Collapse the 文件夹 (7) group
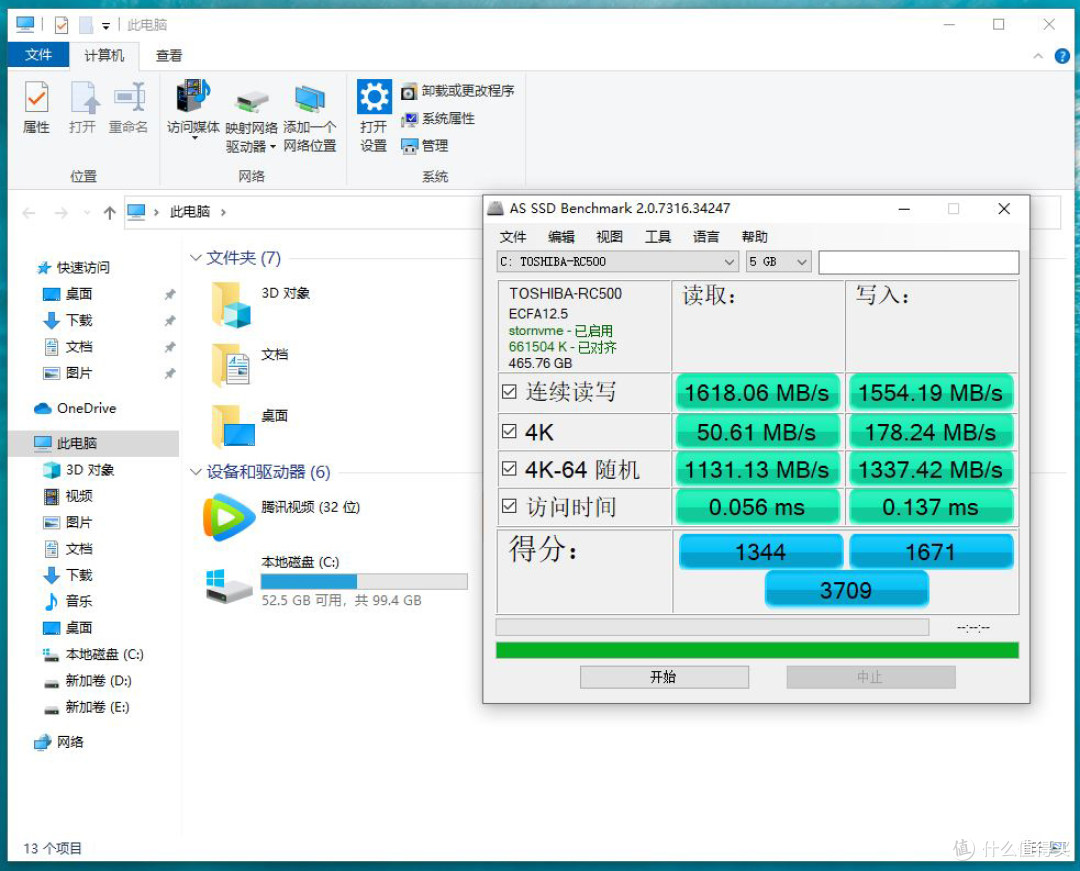This screenshot has height=871, width=1080. [196, 258]
